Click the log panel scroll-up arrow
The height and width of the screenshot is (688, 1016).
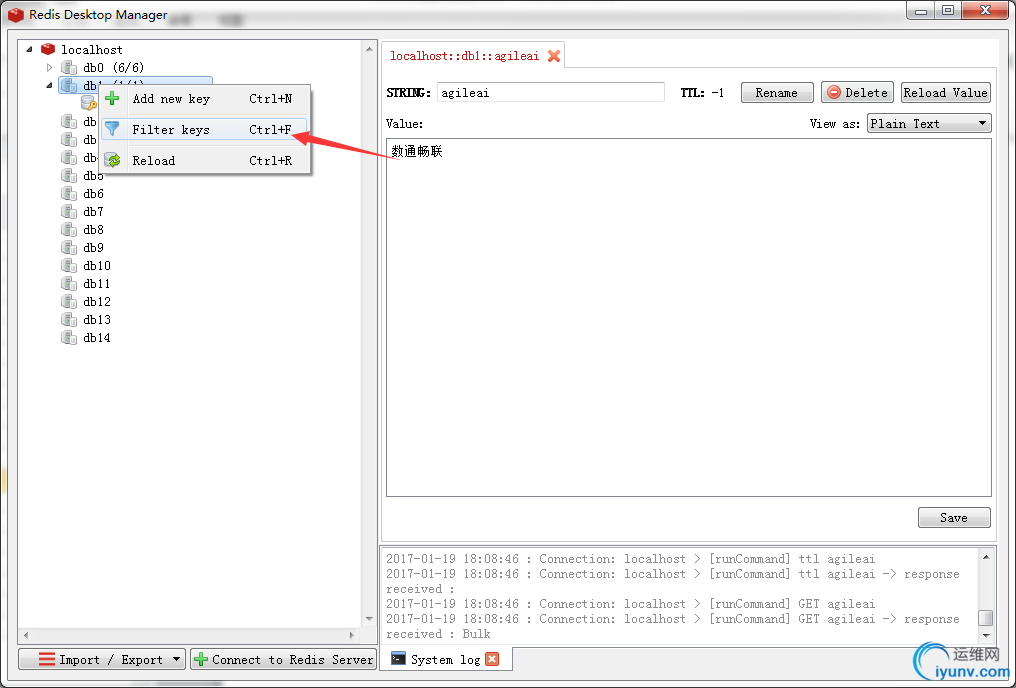coord(986,557)
